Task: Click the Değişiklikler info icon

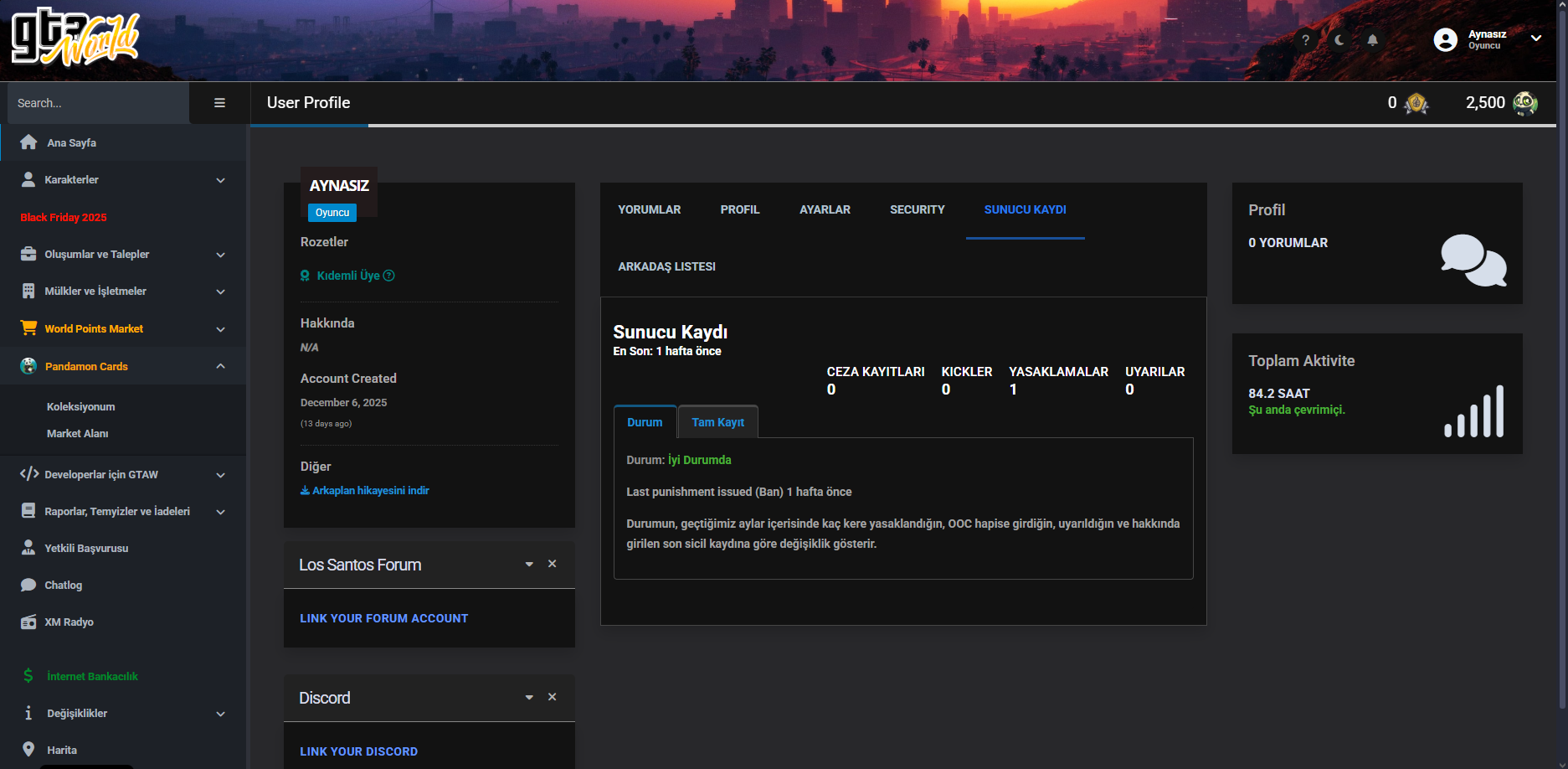Action: click(x=28, y=713)
